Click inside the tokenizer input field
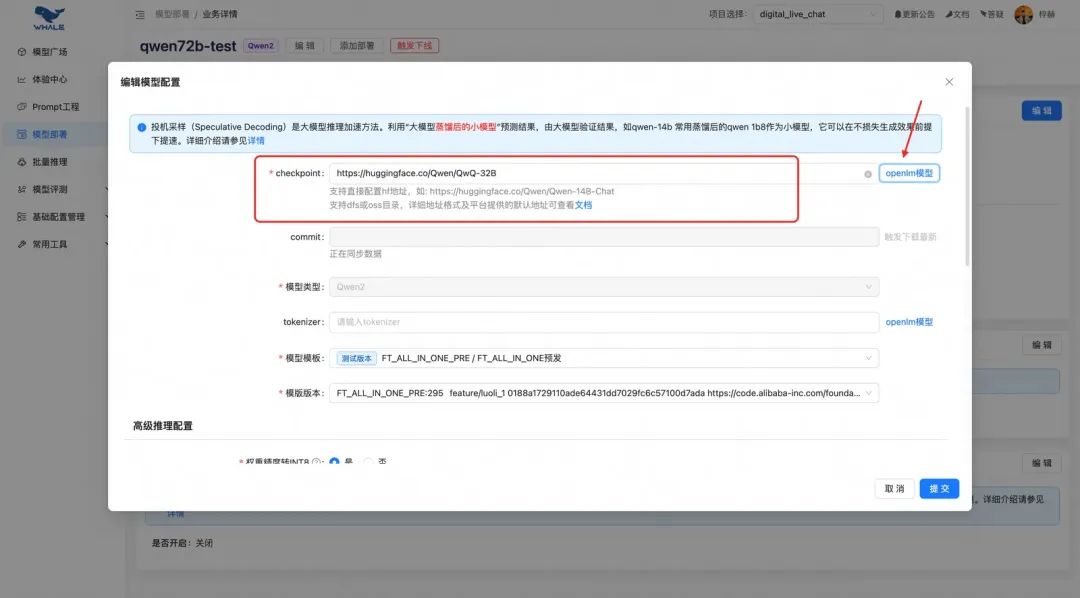The height and width of the screenshot is (598, 1080). coord(600,322)
